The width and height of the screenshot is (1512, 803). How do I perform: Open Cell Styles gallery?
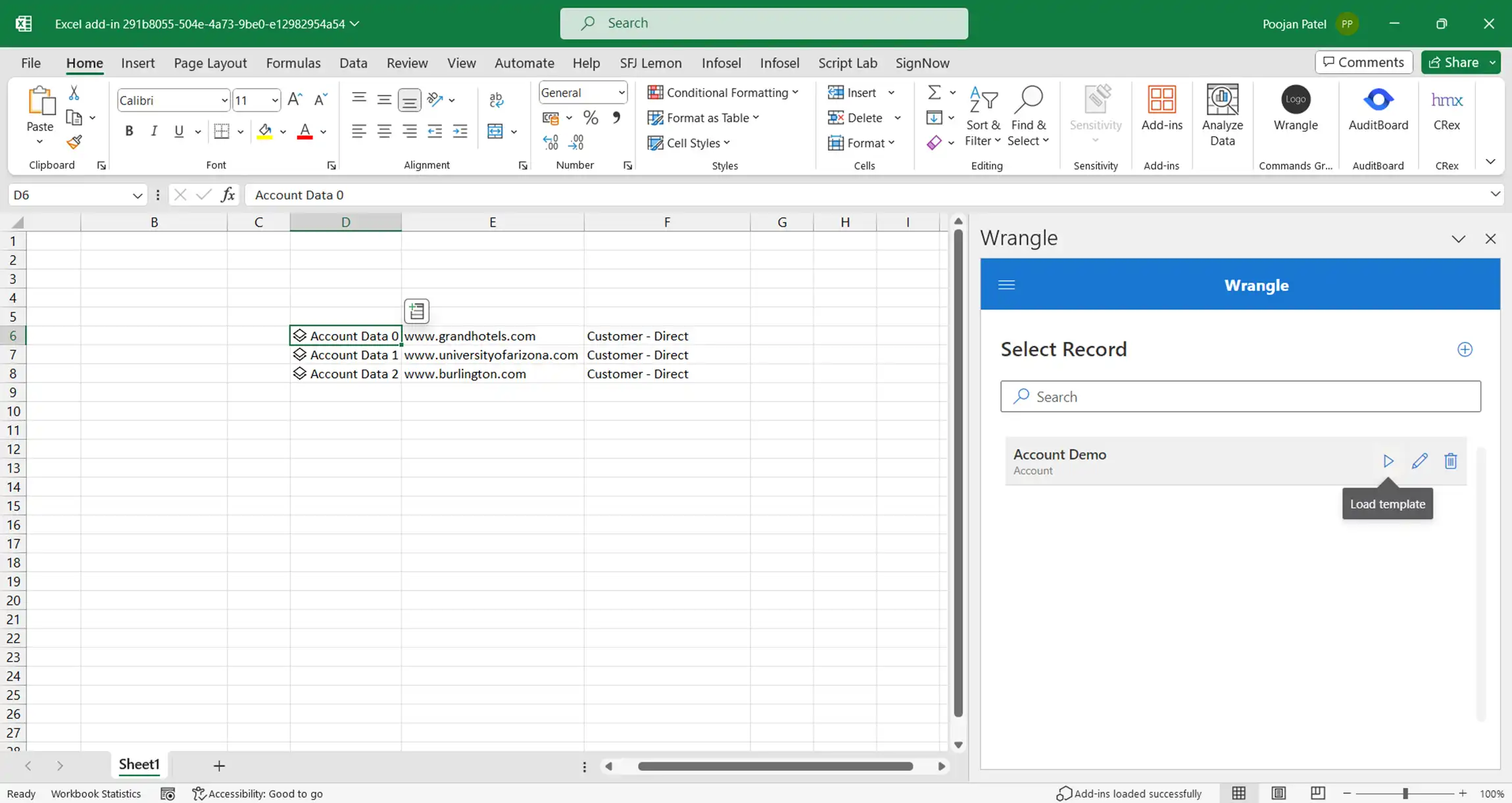tap(689, 143)
